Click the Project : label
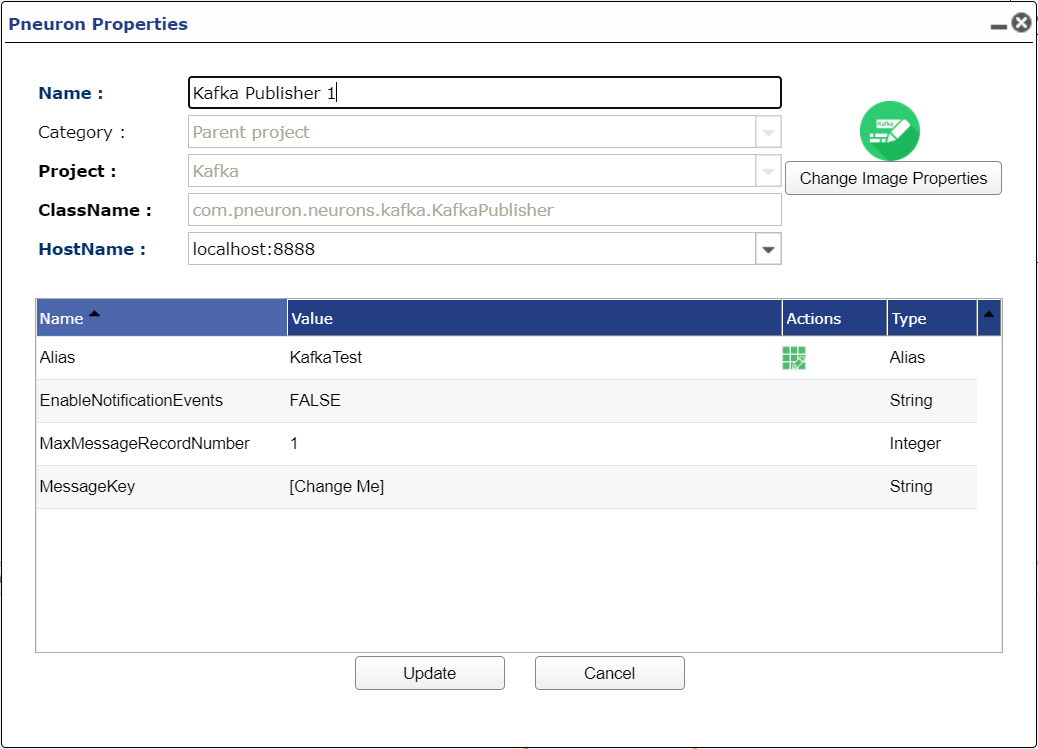 point(77,172)
